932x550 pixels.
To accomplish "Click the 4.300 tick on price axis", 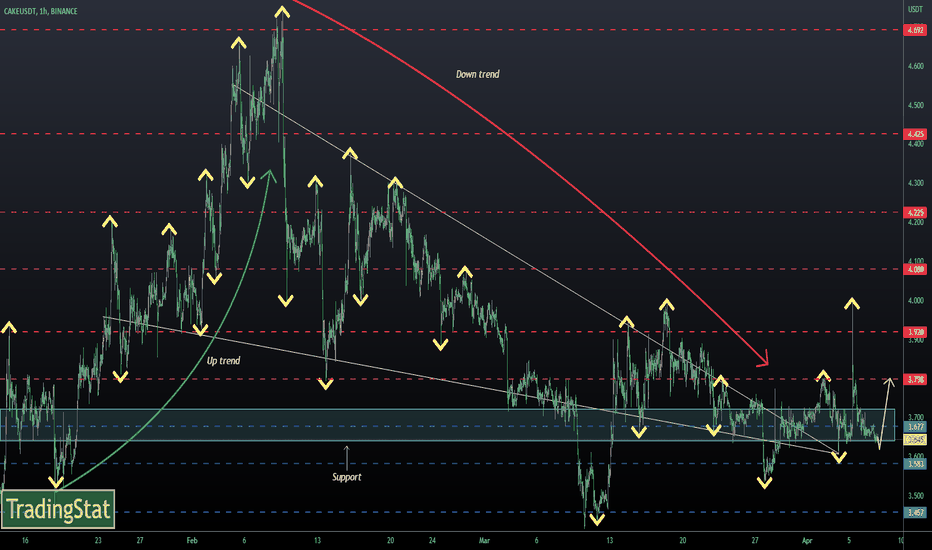I will tap(915, 183).
